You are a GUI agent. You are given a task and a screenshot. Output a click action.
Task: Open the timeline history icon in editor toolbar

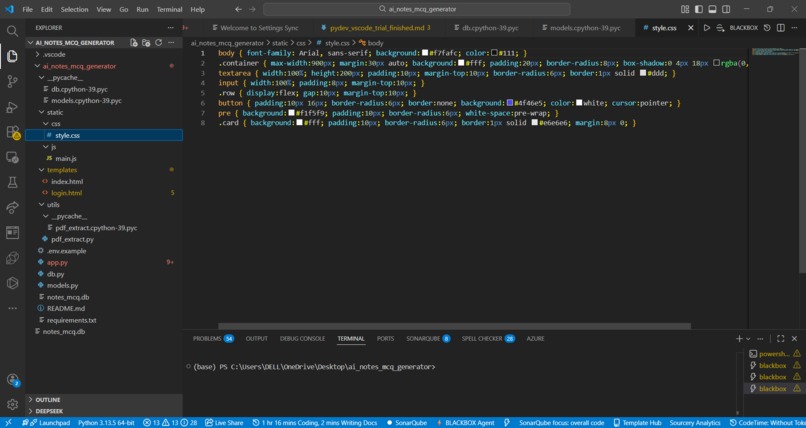pos(767,28)
